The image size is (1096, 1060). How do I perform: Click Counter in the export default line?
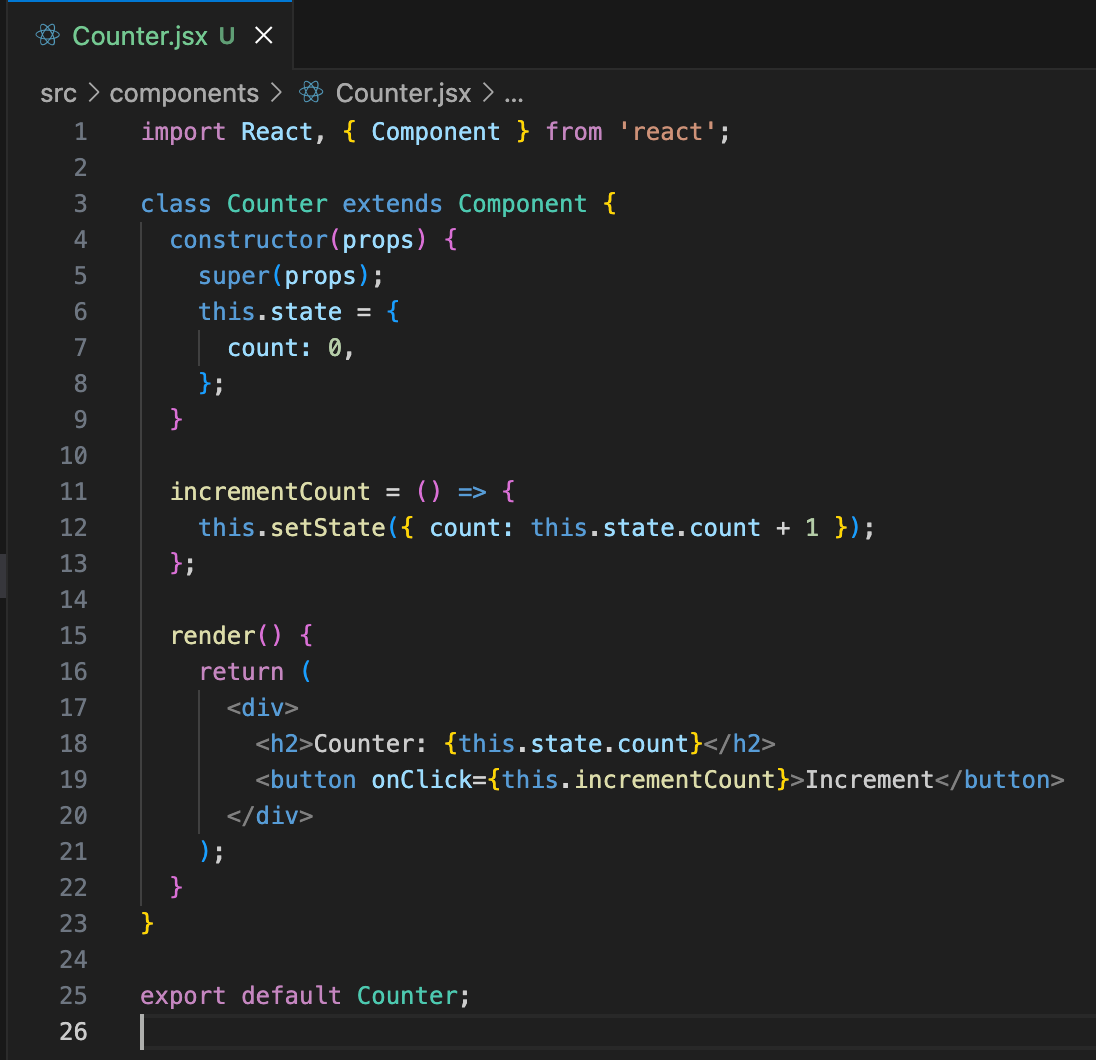click(x=406, y=996)
